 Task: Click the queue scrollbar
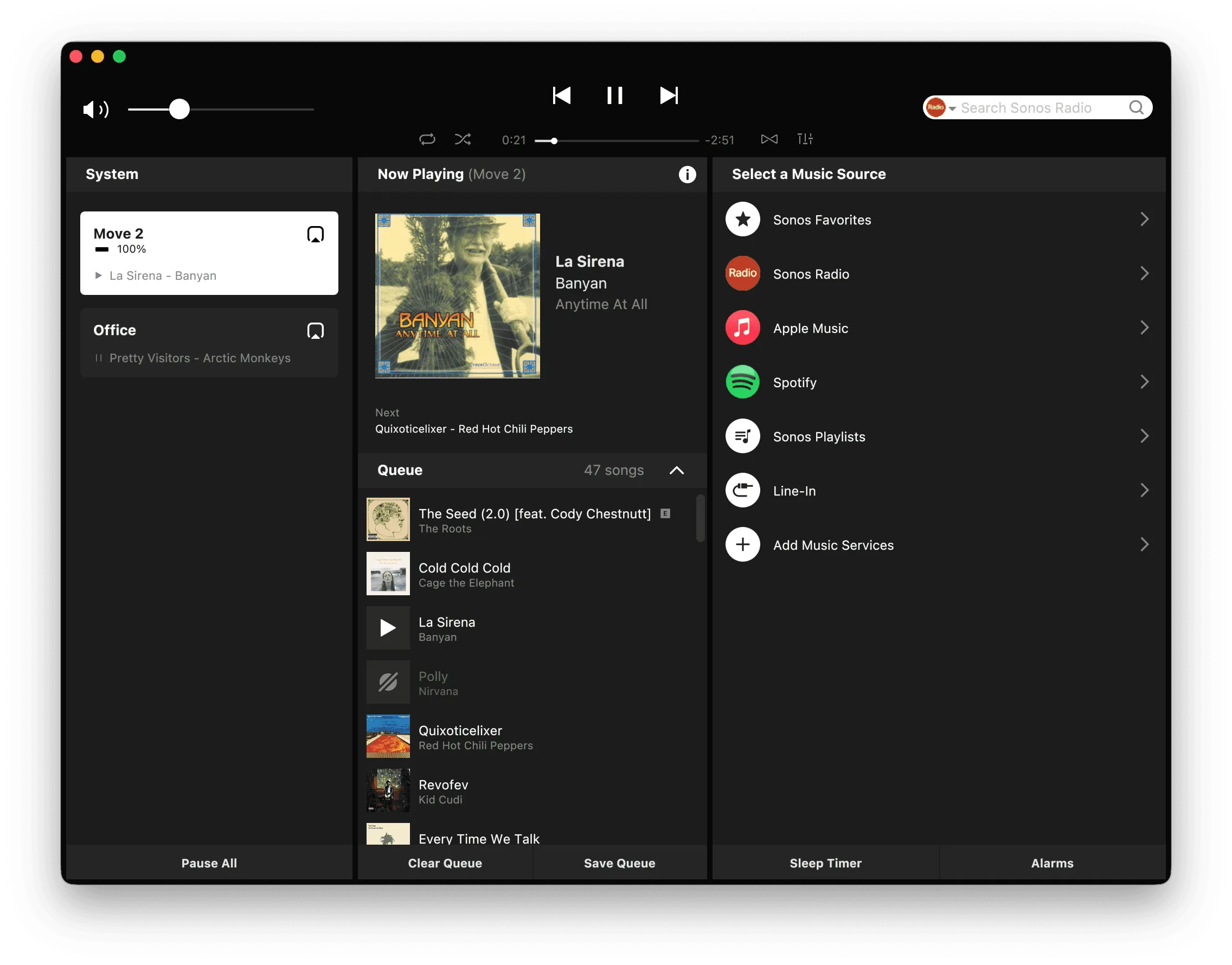click(x=700, y=519)
